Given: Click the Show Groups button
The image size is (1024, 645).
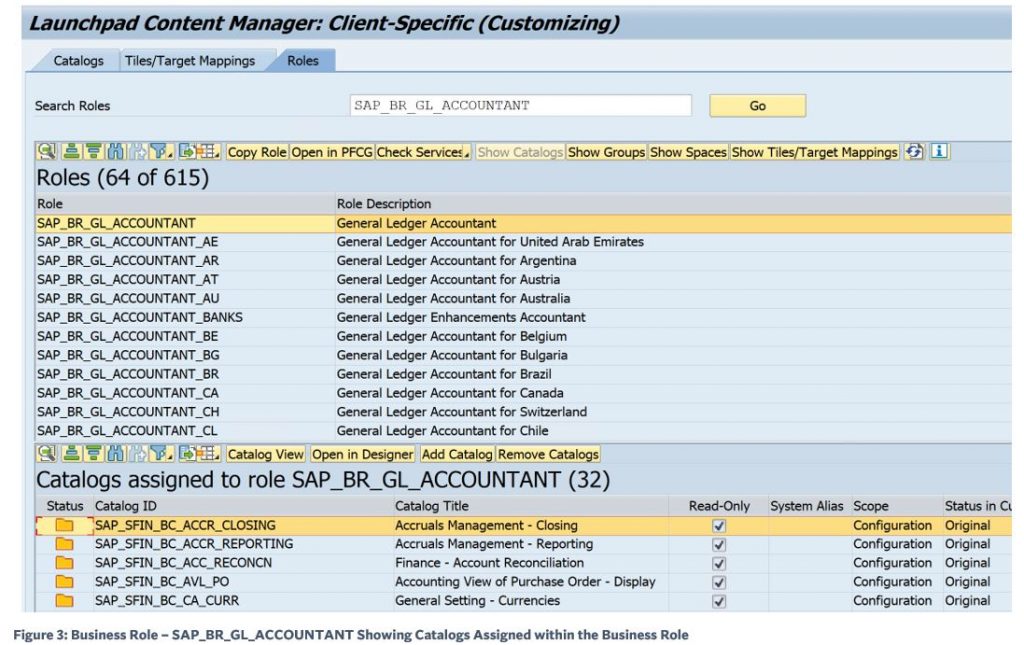Looking at the screenshot, I should (x=607, y=152).
